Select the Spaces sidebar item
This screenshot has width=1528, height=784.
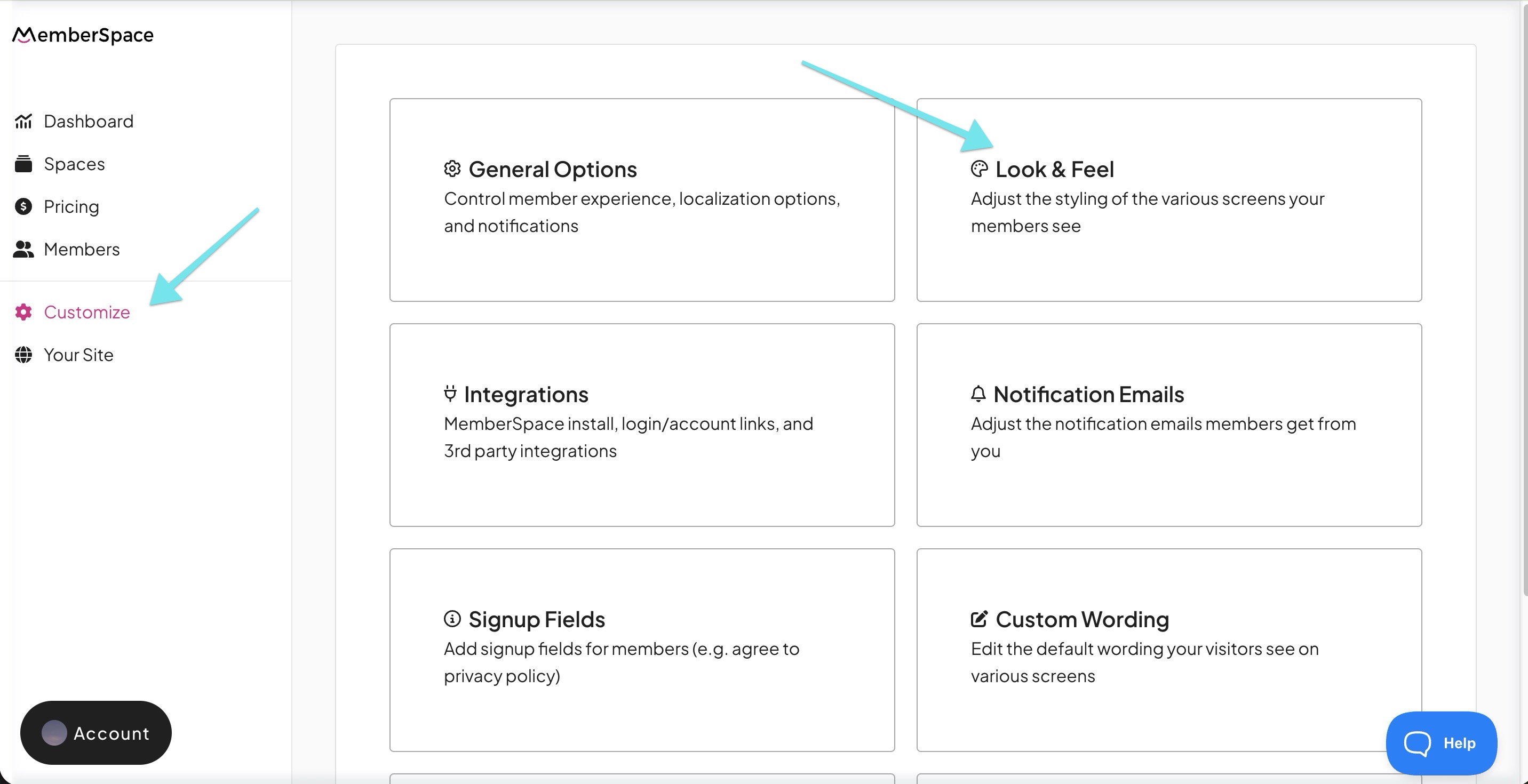(x=74, y=164)
